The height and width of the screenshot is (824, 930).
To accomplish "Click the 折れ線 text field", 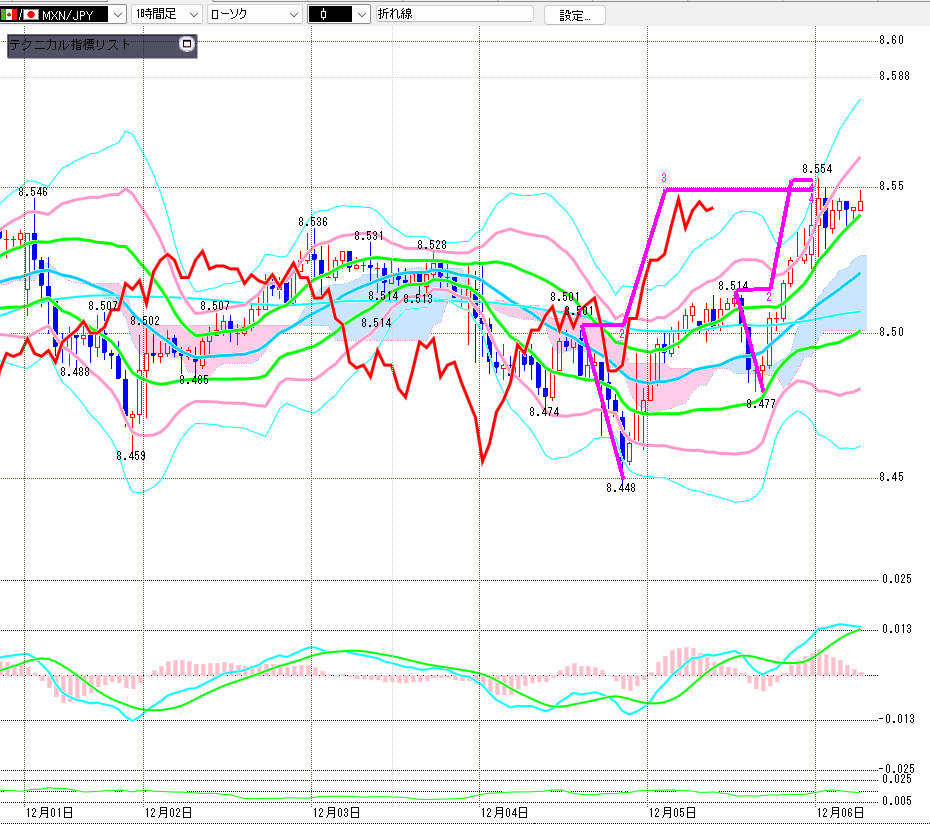I will [460, 14].
